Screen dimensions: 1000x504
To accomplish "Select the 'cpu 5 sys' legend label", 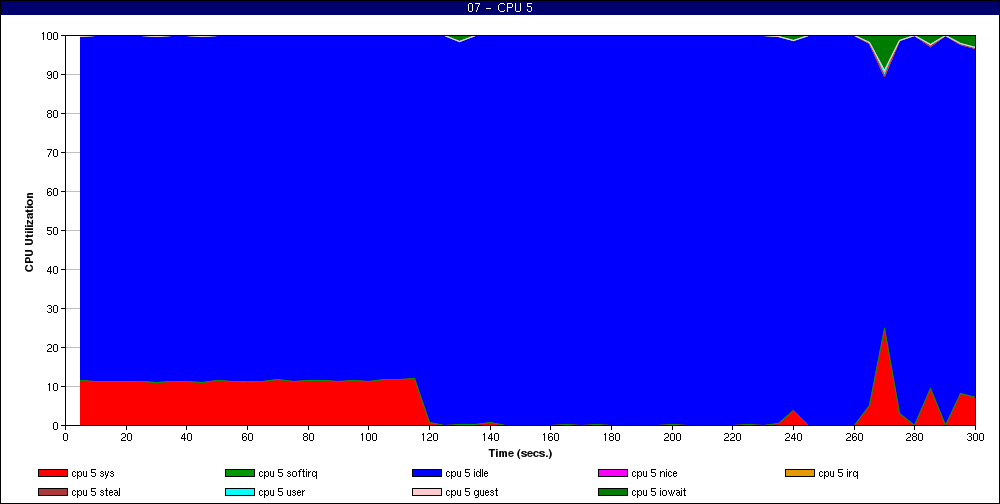I will pyautogui.click(x=93, y=473).
